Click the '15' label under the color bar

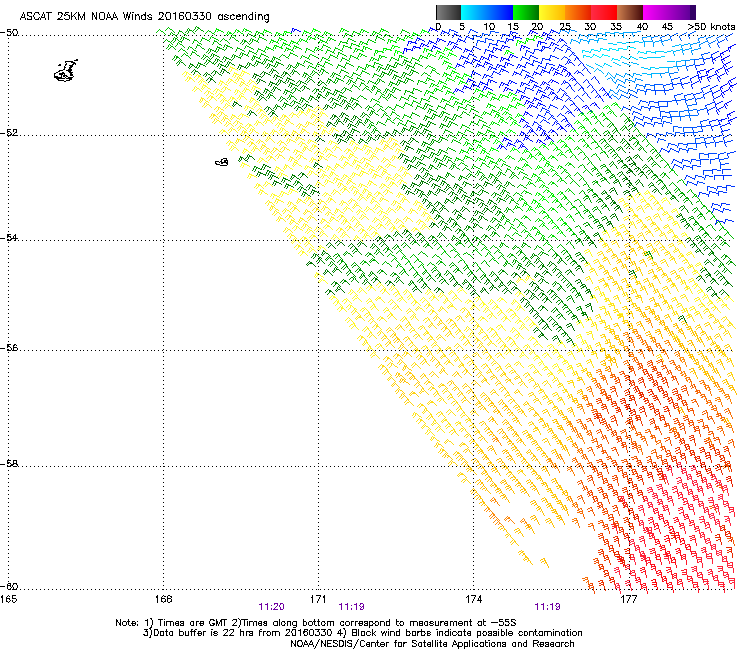(x=513, y=27)
